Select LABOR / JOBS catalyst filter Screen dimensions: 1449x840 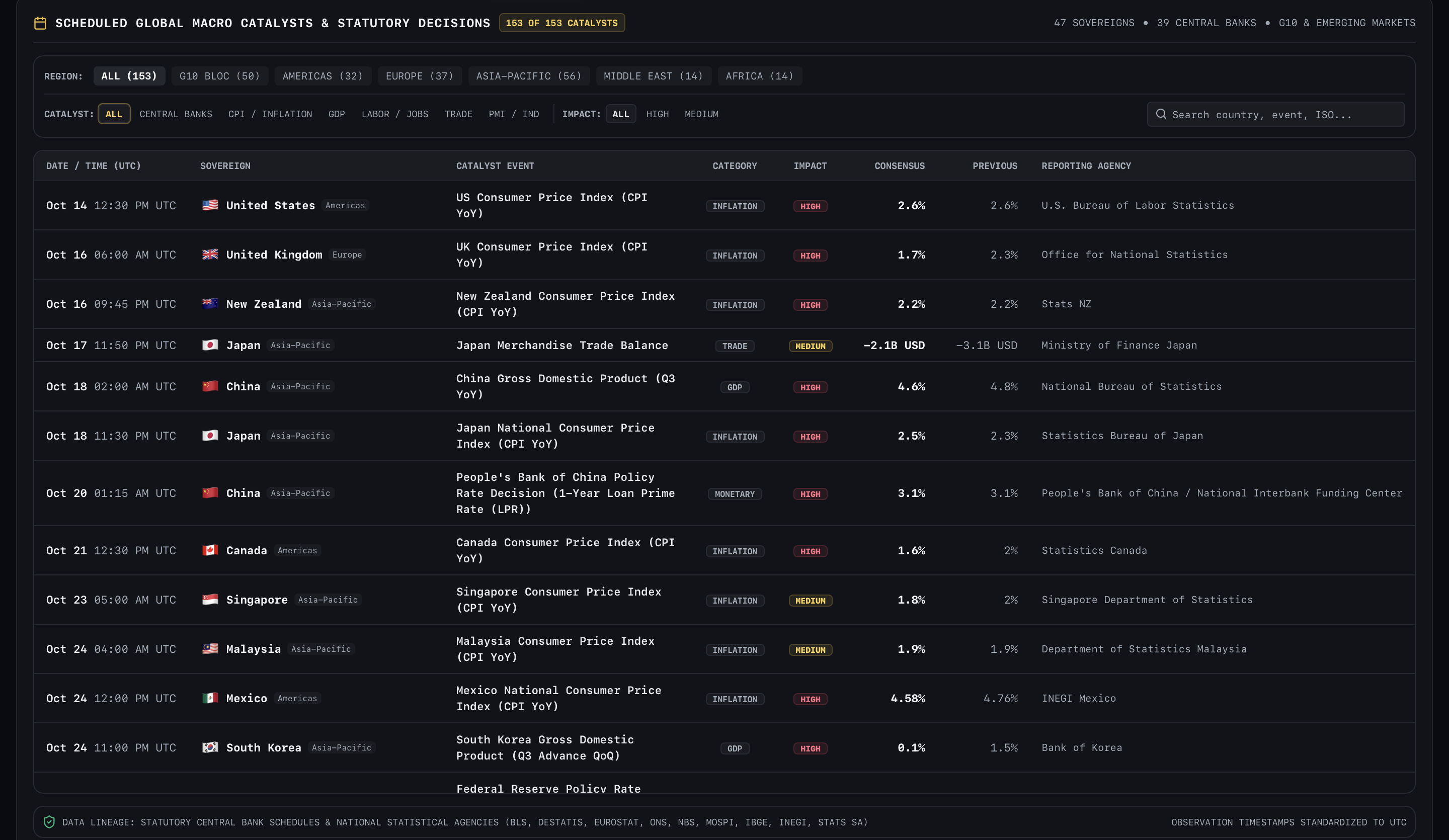[395, 114]
